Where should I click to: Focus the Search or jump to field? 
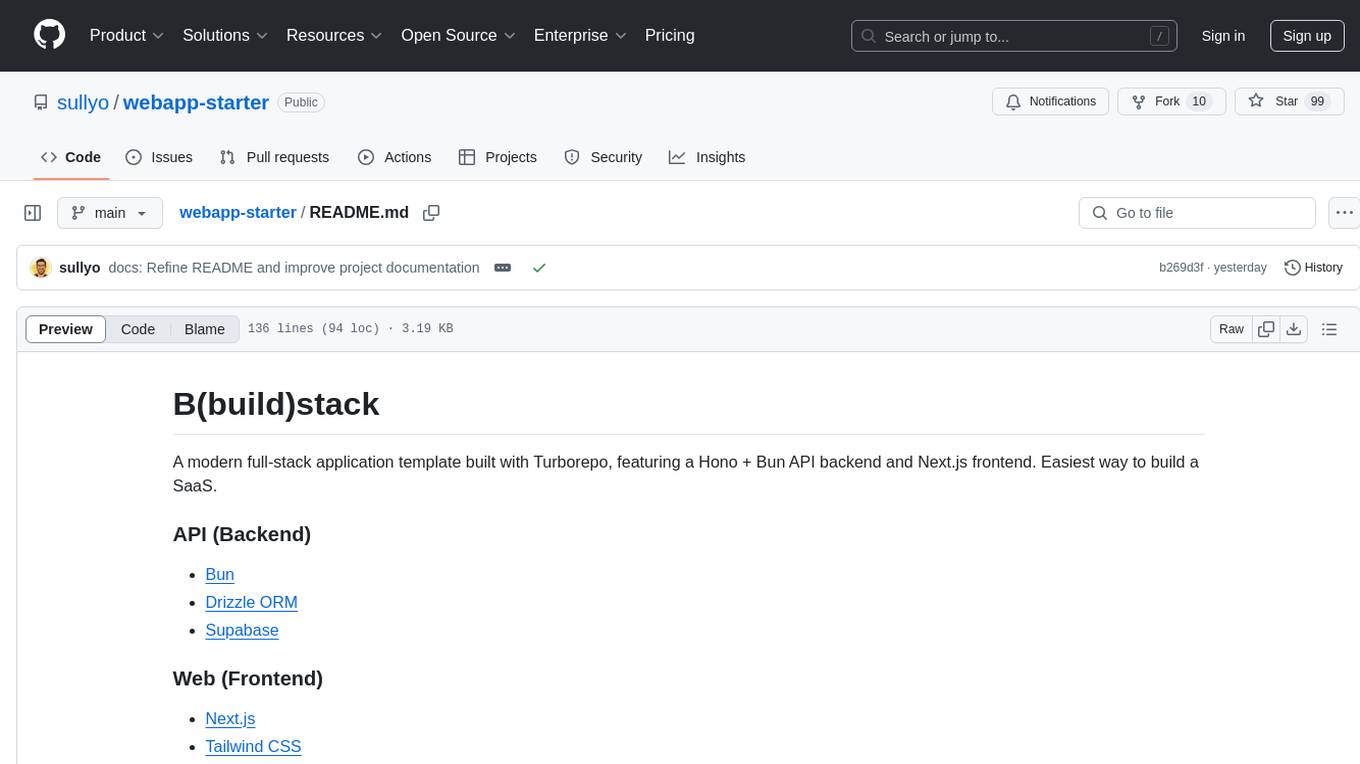[x=1016, y=36]
